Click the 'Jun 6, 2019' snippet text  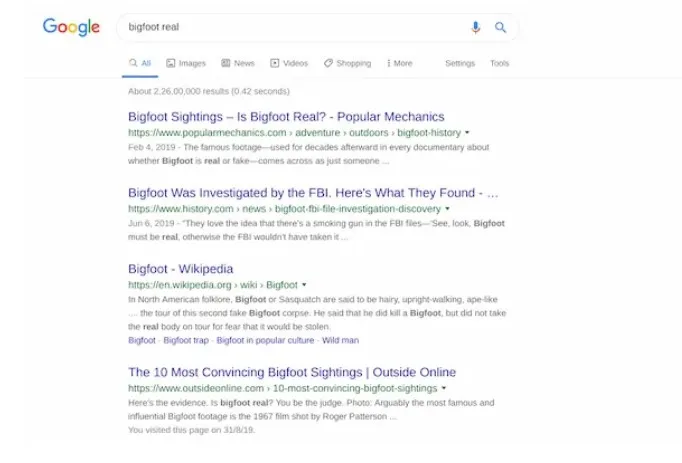coord(151,224)
